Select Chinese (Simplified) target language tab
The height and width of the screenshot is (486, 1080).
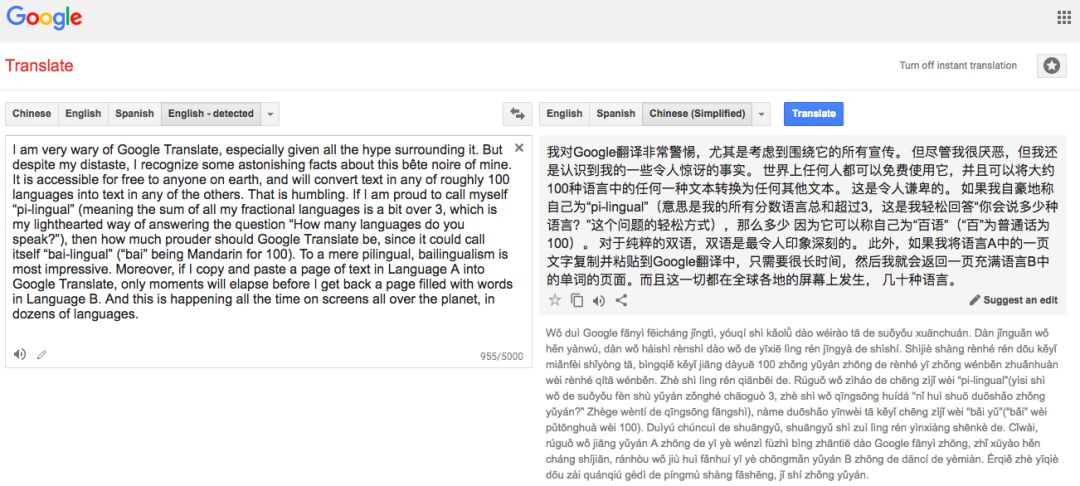pos(697,114)
